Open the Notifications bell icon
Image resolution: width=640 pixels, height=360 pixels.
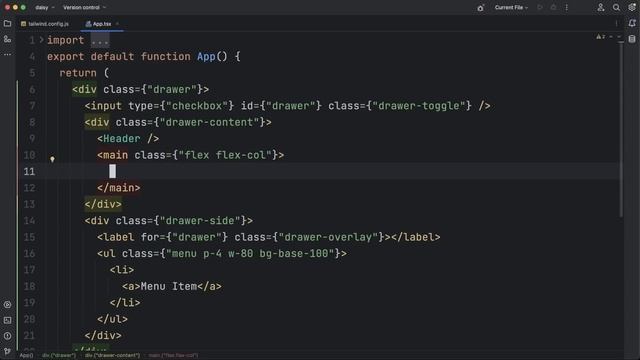(632, 23)
